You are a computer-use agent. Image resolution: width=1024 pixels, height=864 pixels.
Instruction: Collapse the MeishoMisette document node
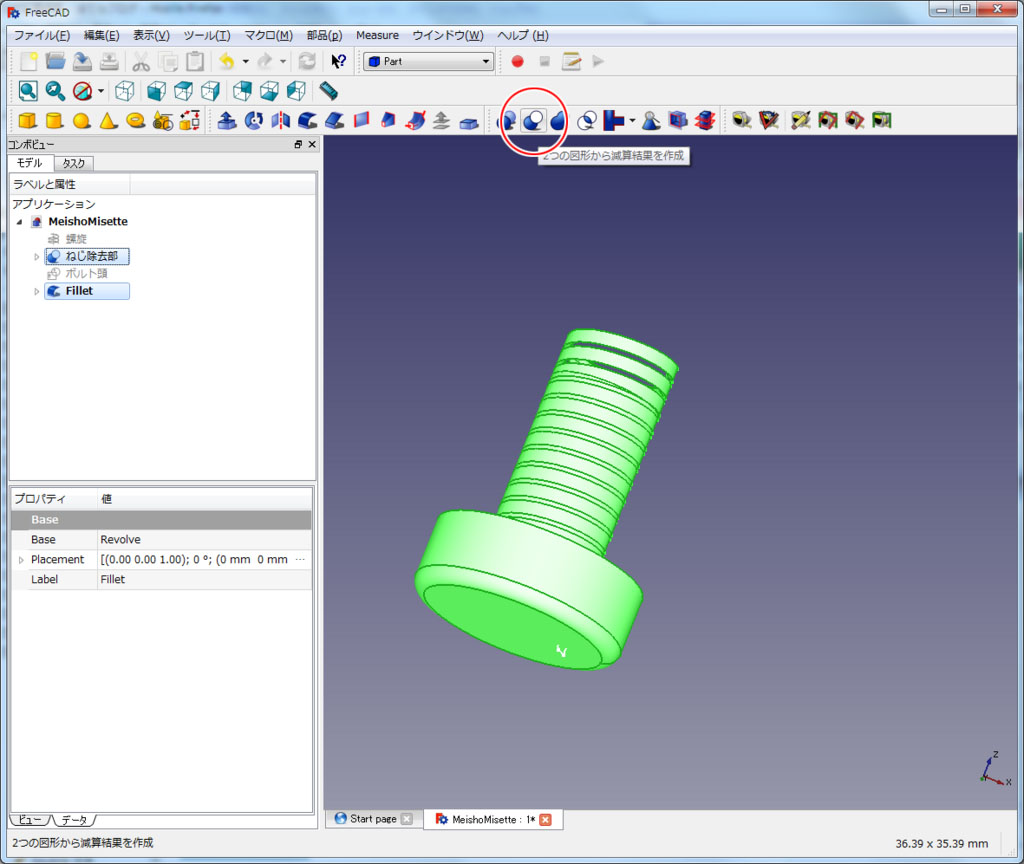click(20, 222)
